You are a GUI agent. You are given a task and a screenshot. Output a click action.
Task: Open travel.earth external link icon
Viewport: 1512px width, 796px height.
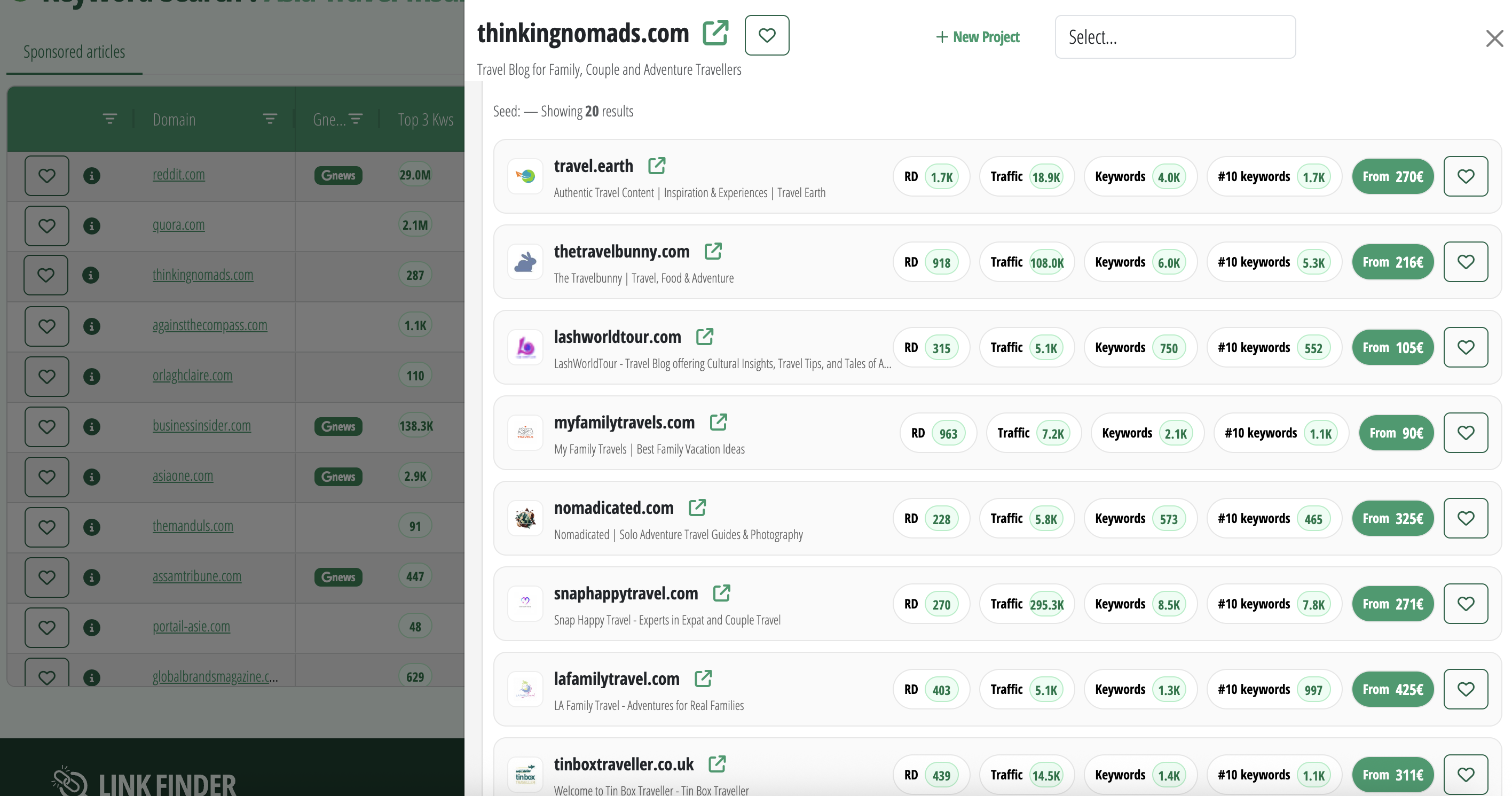pos(656,166)
